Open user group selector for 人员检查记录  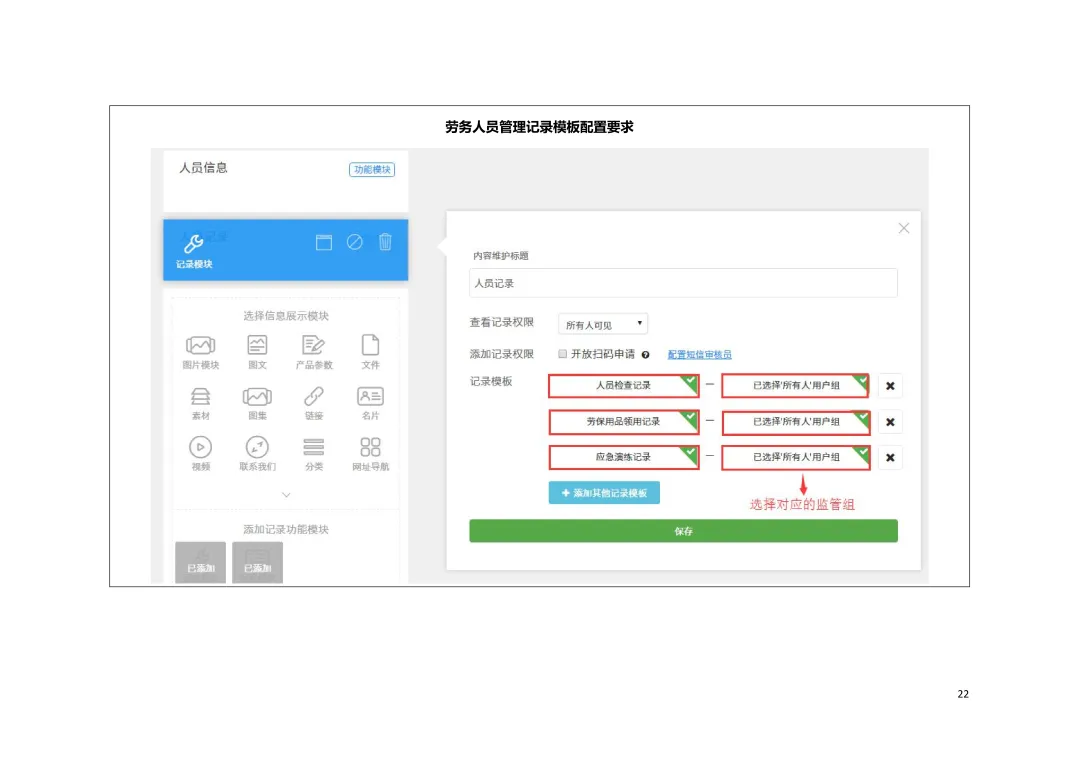796,386
